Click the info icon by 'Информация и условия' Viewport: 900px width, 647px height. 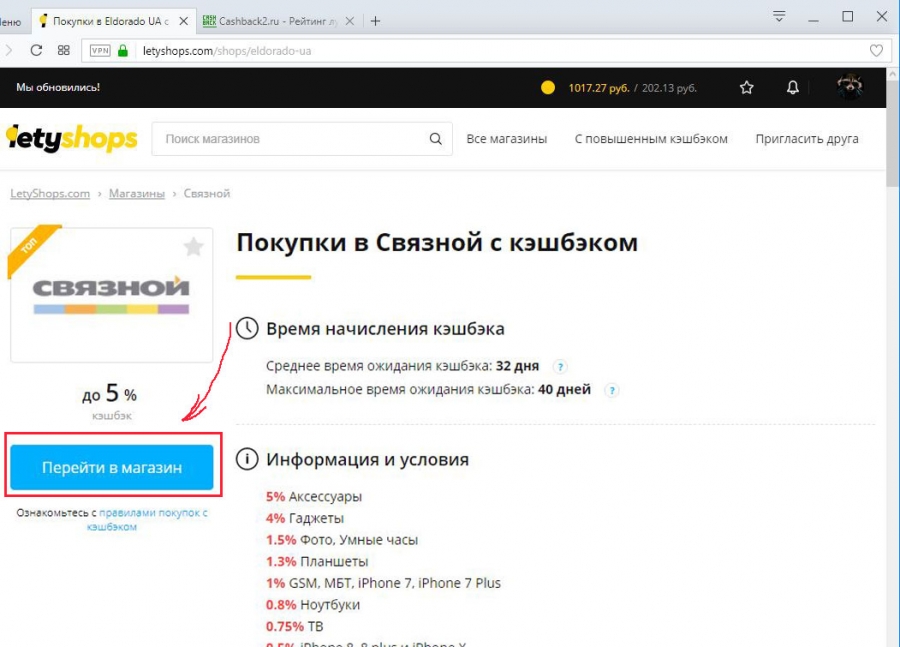247,459
